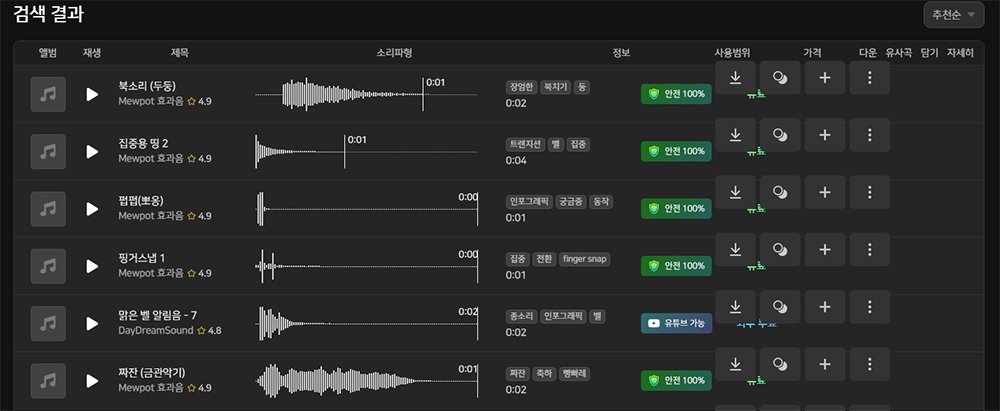
Task: Select the 축하 tag
Action: (x=543, y=375)
